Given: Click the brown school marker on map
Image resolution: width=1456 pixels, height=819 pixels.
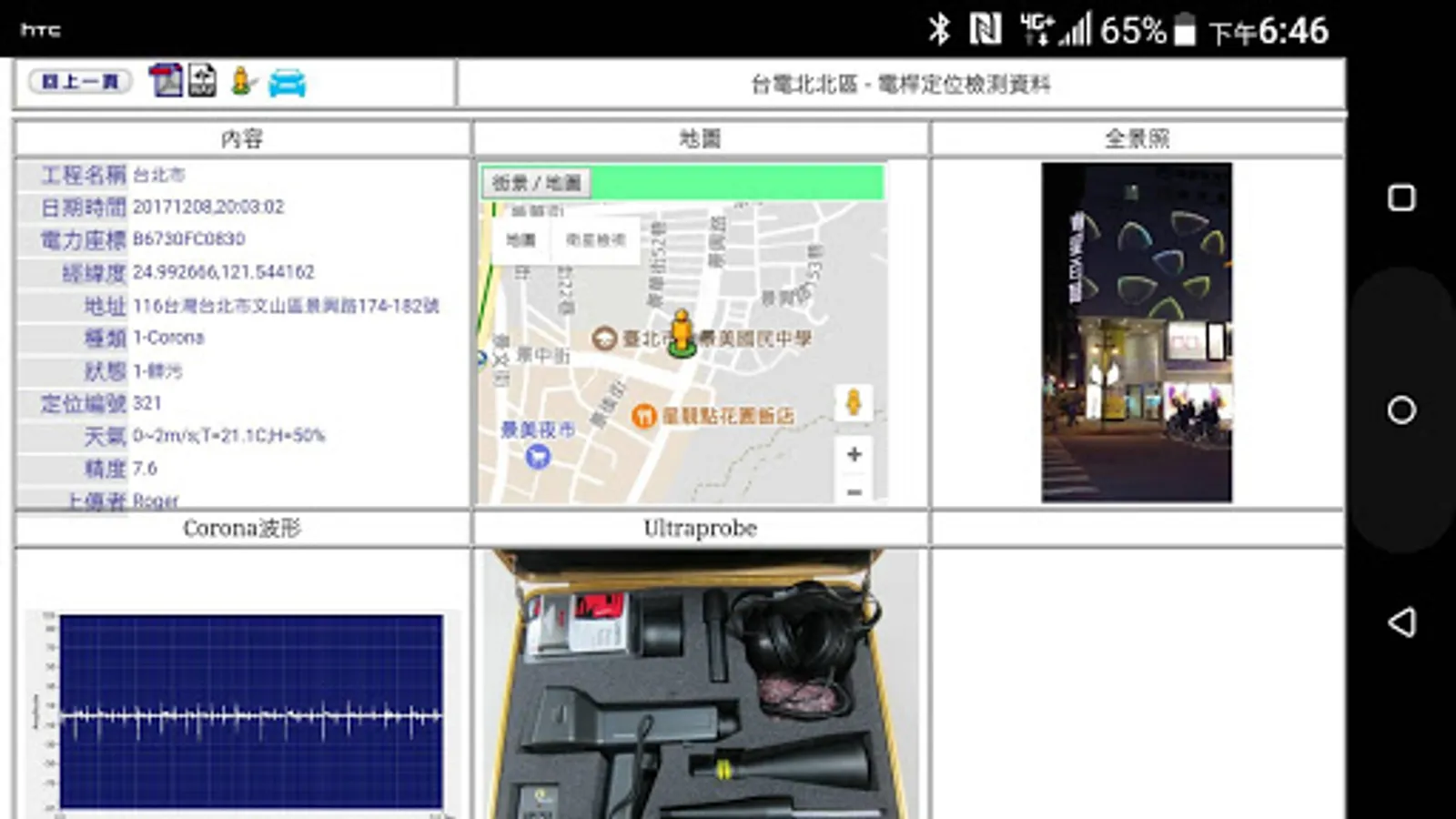Looking at the screenshot, I should tap(603, 339).
